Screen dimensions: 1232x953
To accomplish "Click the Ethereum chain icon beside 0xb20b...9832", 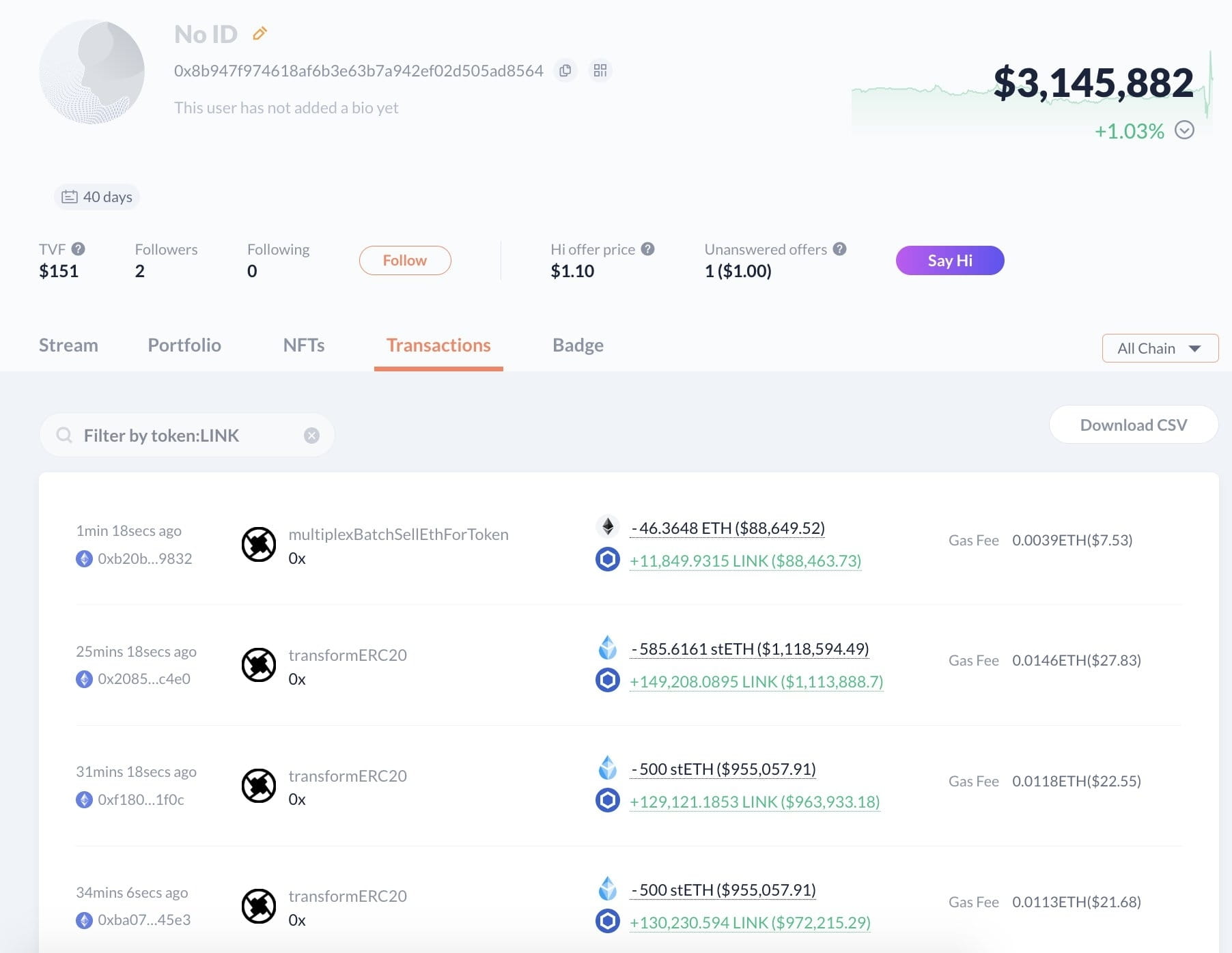I will [84, 558].
